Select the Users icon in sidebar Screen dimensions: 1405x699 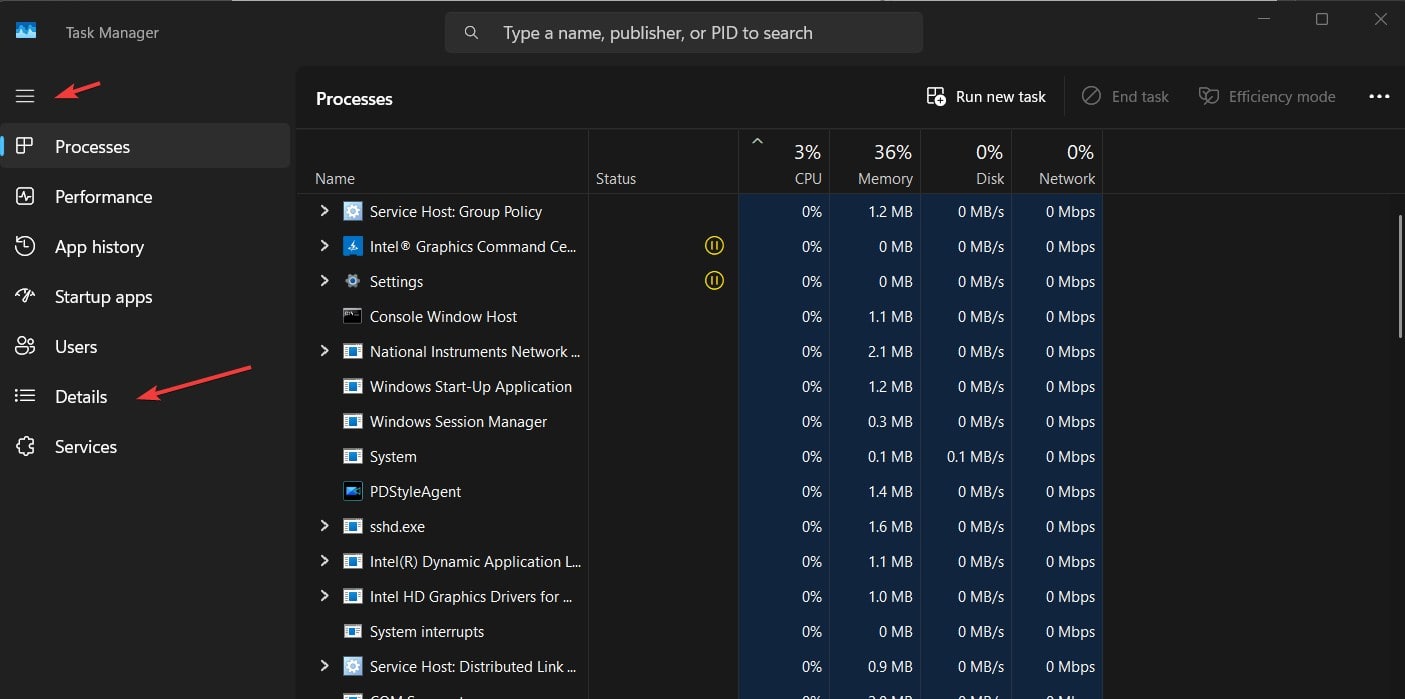click(25, 346)
